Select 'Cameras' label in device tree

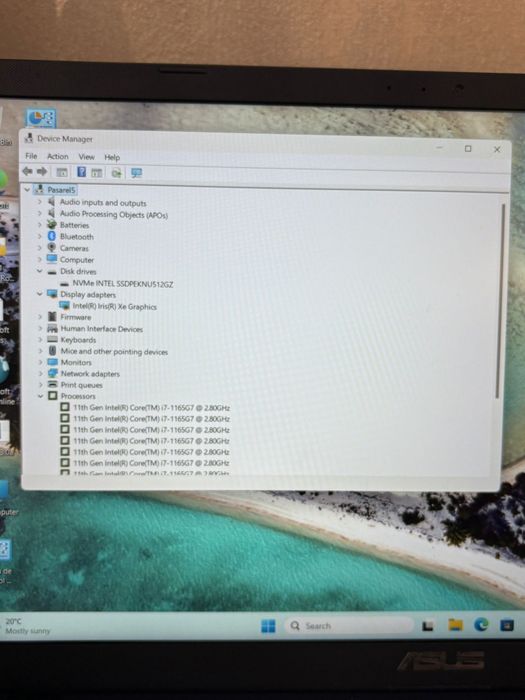74,248
